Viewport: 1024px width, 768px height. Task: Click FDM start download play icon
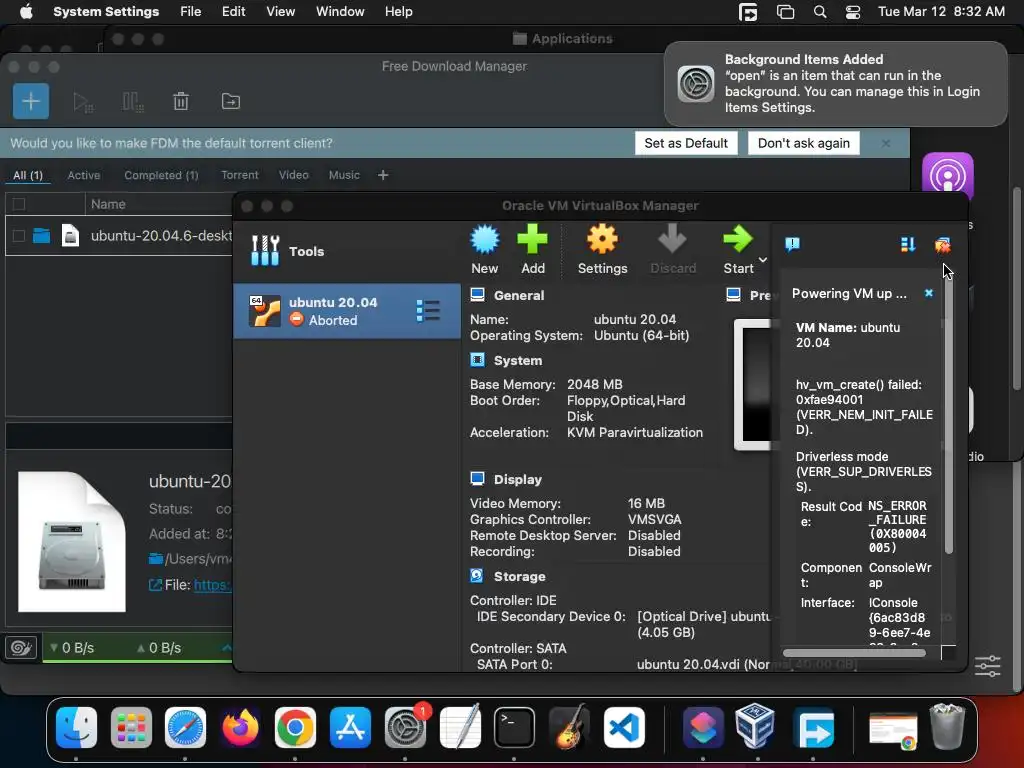coord(82,102)
